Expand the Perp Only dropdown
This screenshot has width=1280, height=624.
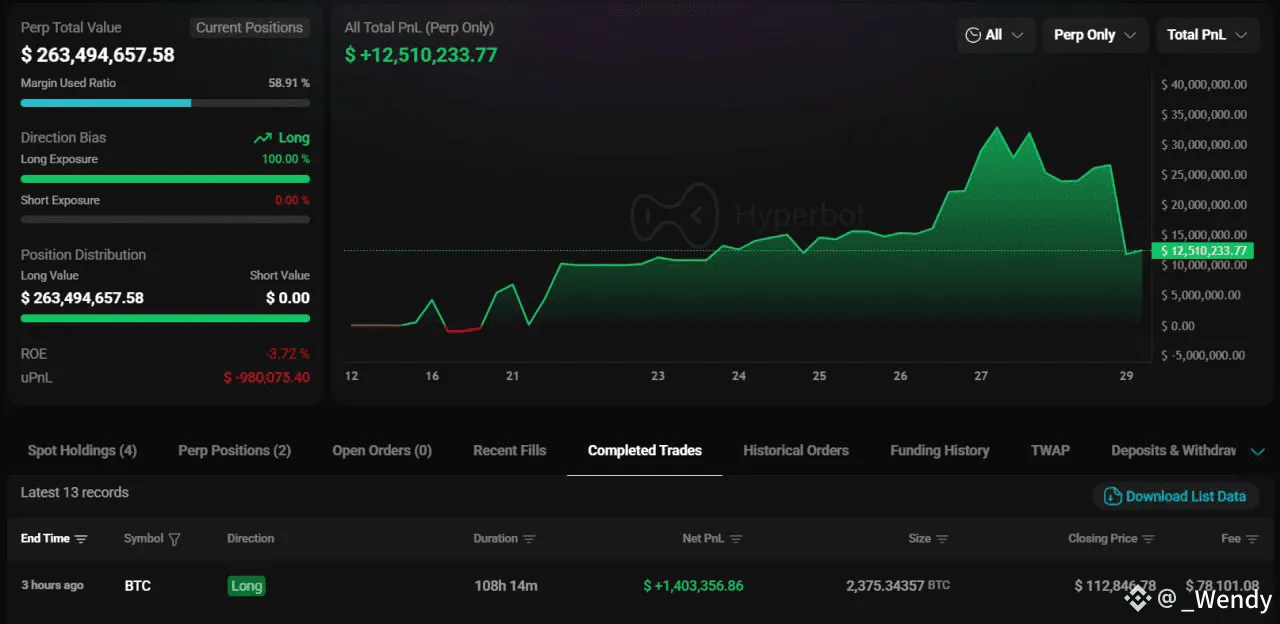[x=1094, y=35]
